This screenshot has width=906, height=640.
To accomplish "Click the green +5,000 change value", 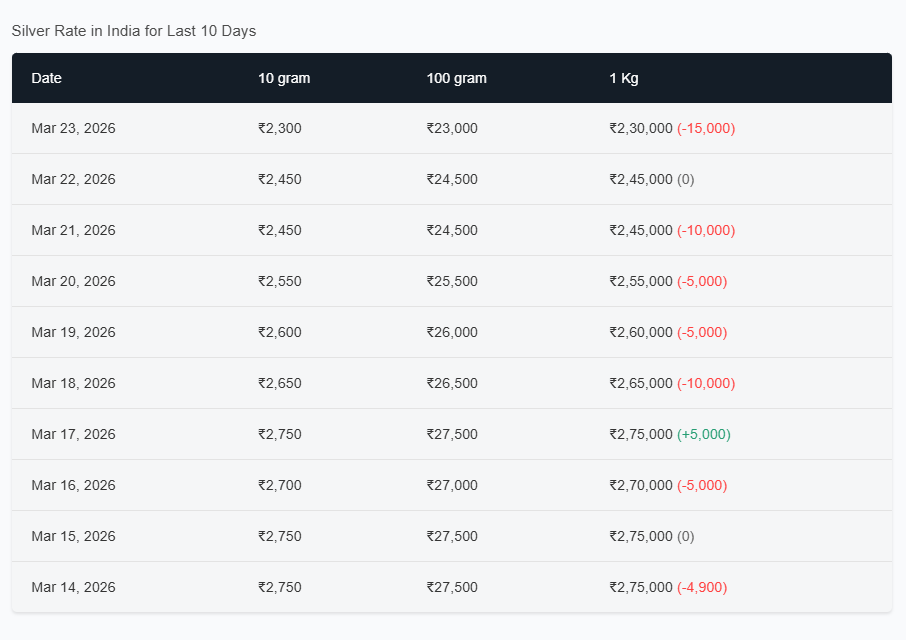I will coord(704,434).
